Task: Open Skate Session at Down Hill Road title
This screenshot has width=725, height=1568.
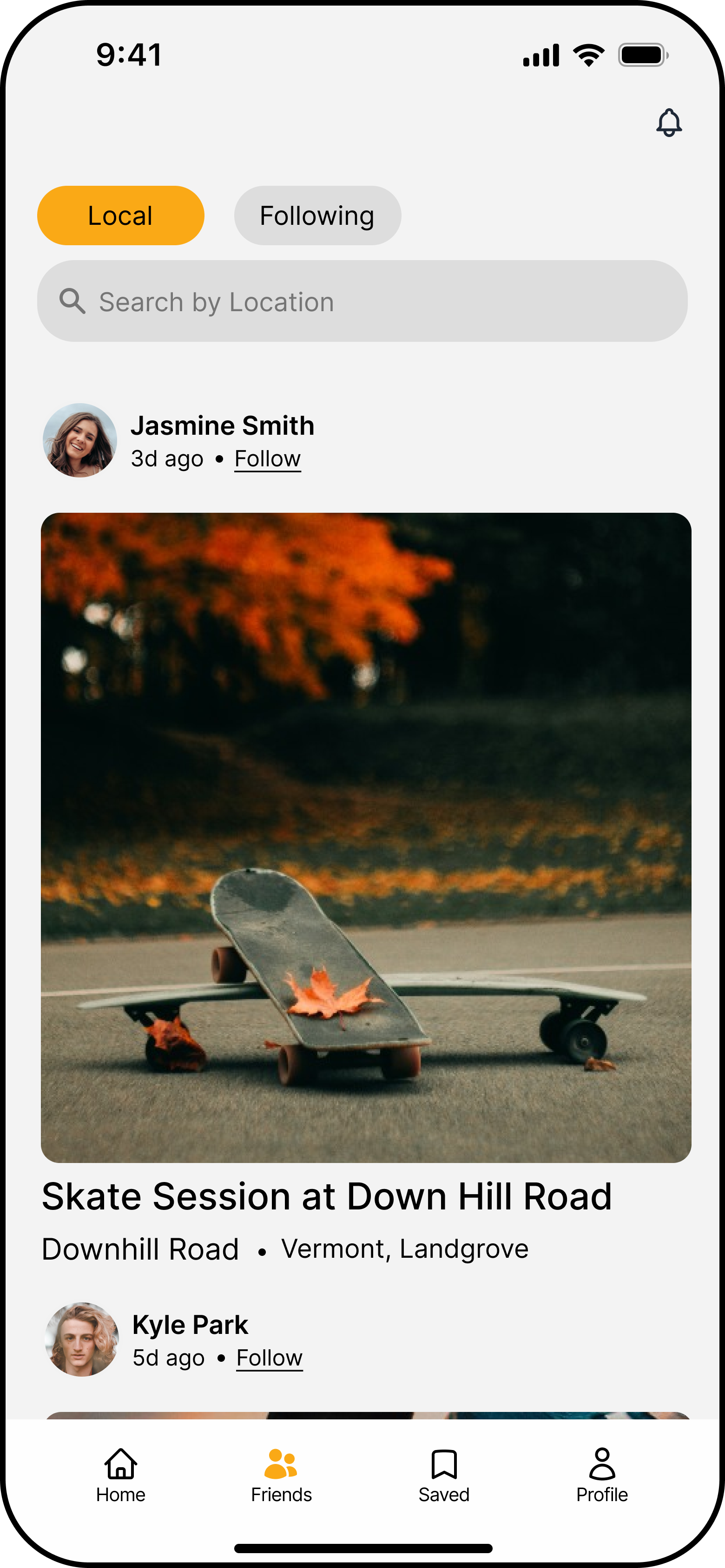Action: [x=327, y=1197]
